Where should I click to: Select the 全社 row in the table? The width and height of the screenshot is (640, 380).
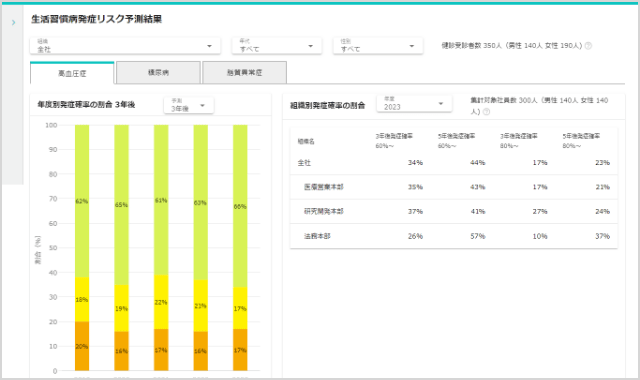click(454, 163)
